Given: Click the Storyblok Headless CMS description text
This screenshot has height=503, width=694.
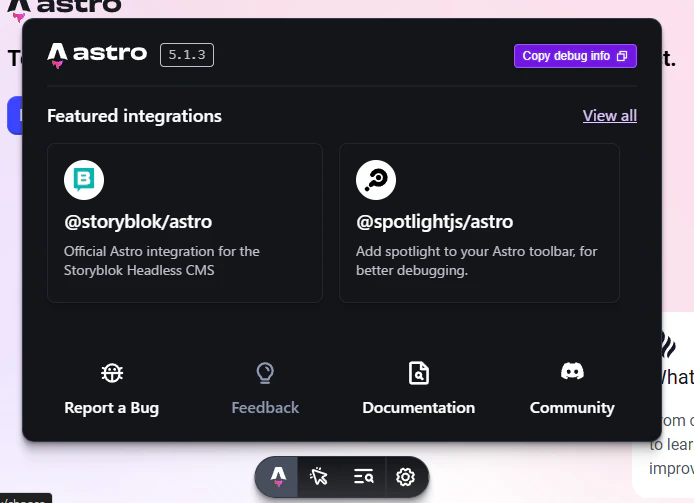Looking at the screenshot, I should pos(162,261).
